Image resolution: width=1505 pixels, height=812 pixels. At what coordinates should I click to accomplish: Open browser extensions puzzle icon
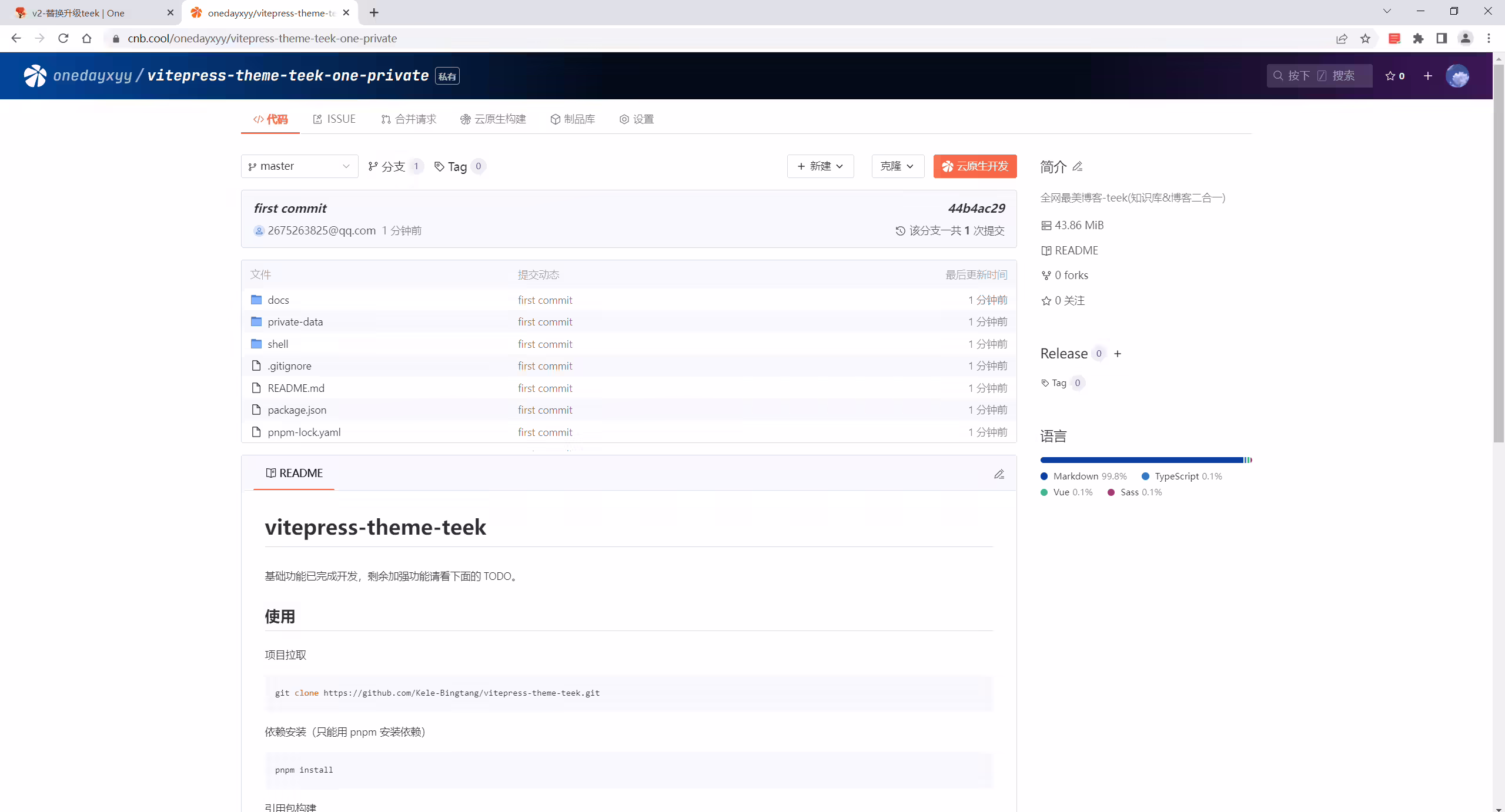1419,38
